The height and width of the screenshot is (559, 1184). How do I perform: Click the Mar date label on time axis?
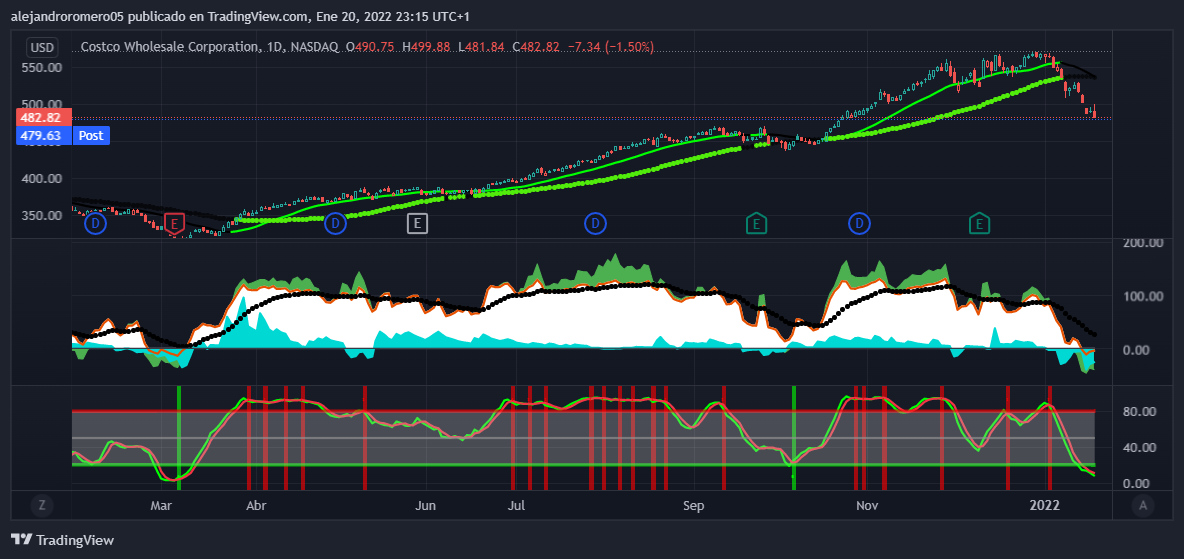click(x=162, y=505)
